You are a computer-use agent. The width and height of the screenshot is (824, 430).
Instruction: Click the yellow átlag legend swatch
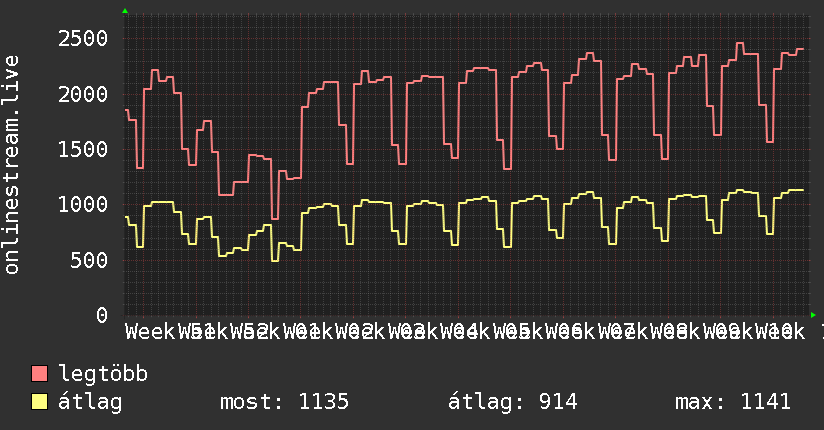pyautogui.click(x=39, y=402)
